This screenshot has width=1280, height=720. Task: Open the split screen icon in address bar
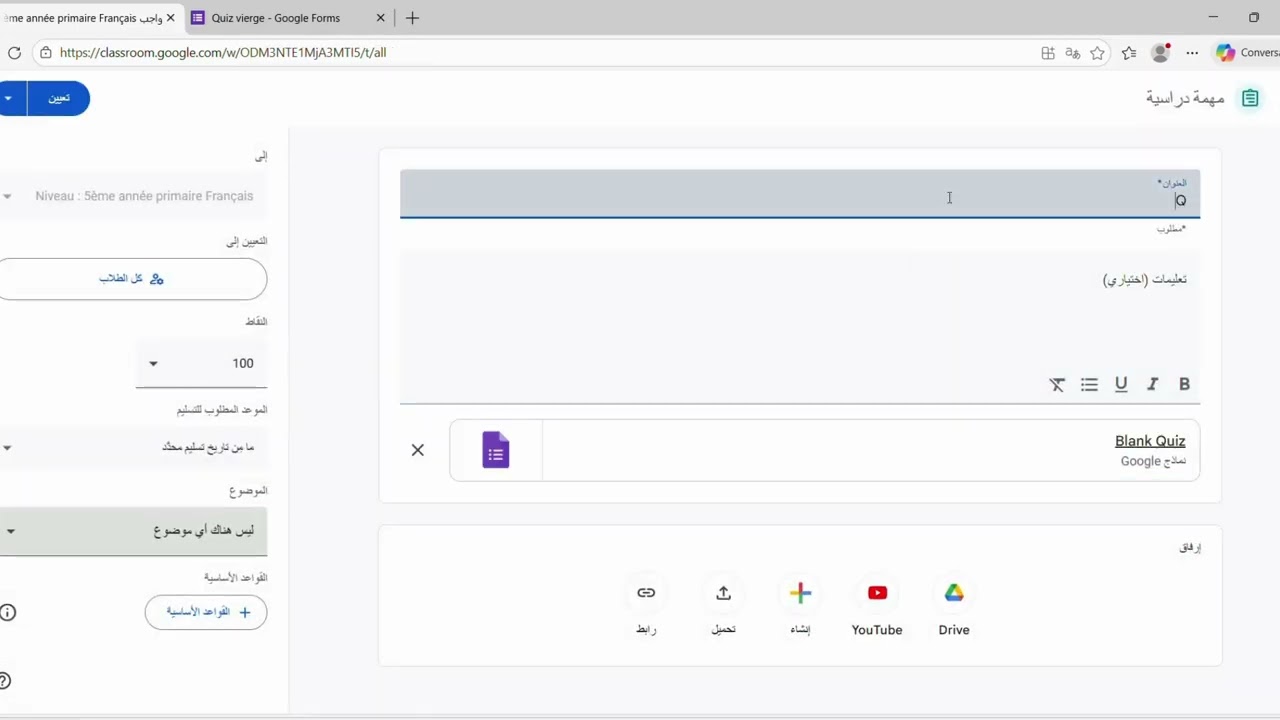tap(1048, 53)
